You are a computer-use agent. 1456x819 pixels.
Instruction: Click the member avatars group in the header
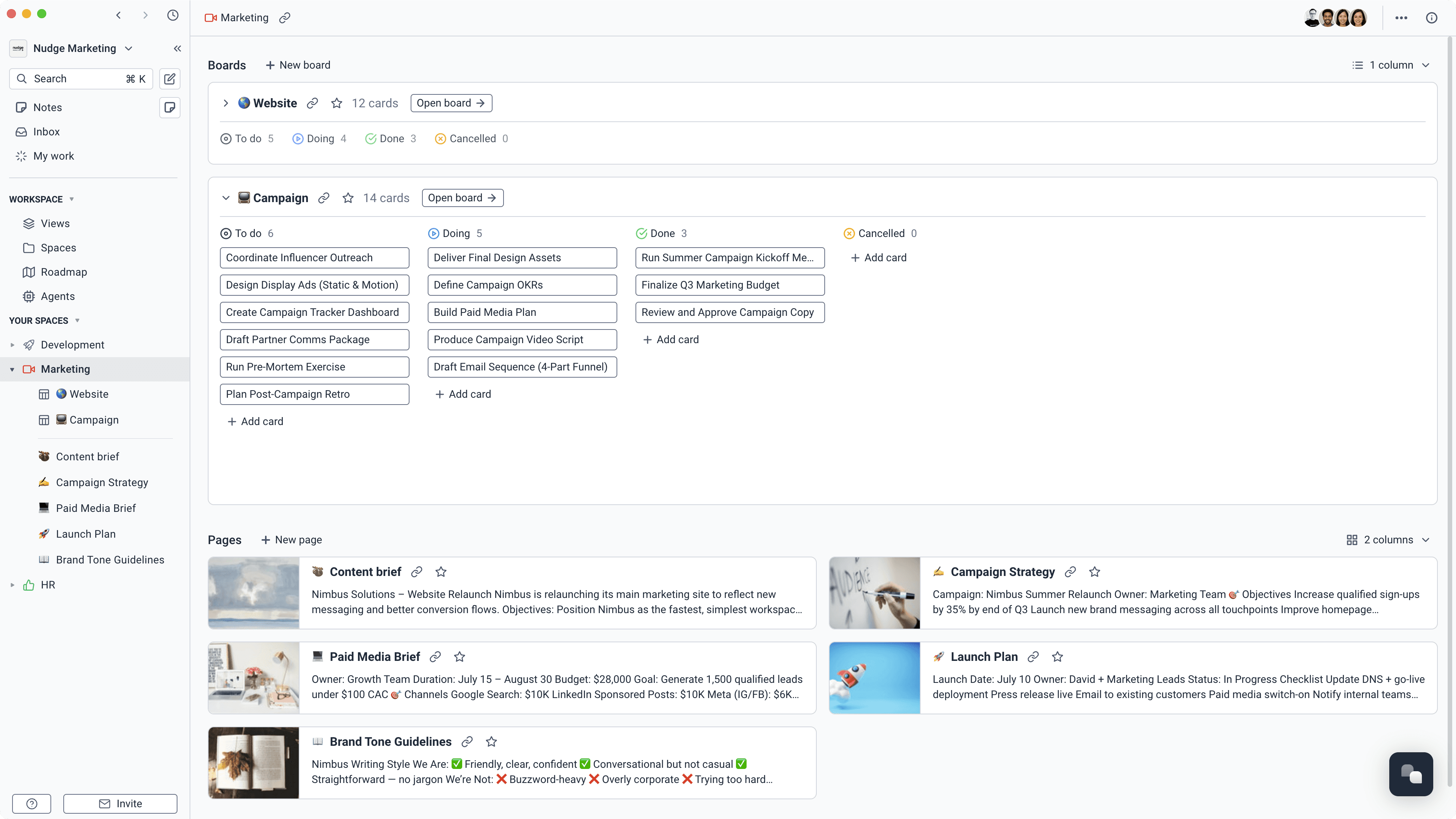click(x=1335, y=17)
